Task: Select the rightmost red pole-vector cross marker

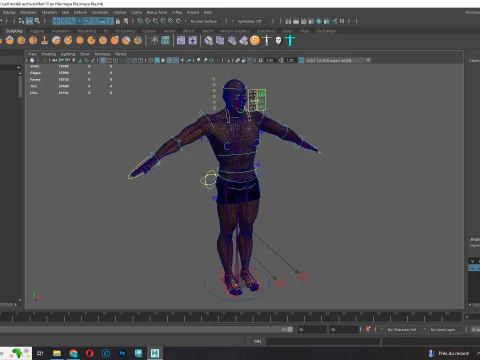Action: coord(303,277)
